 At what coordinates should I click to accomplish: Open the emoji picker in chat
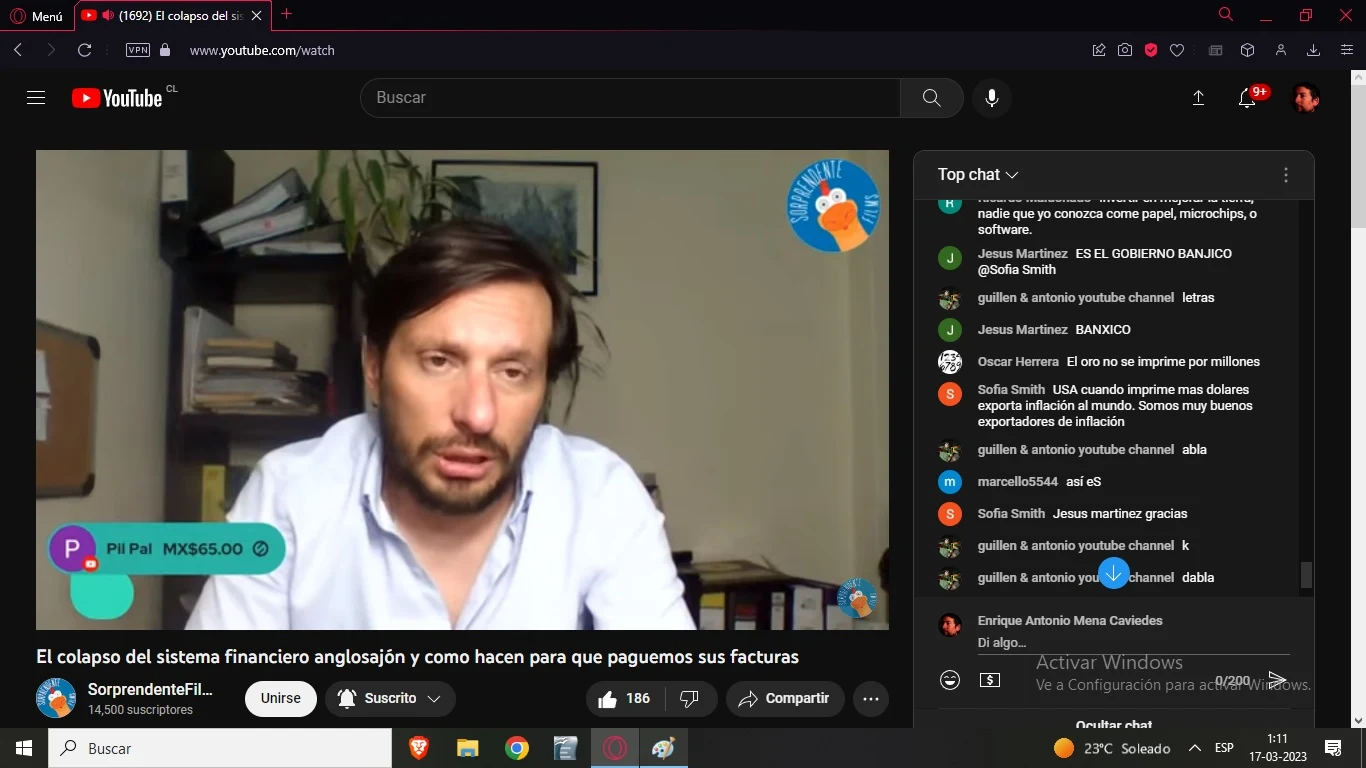(x=950, y=680)
